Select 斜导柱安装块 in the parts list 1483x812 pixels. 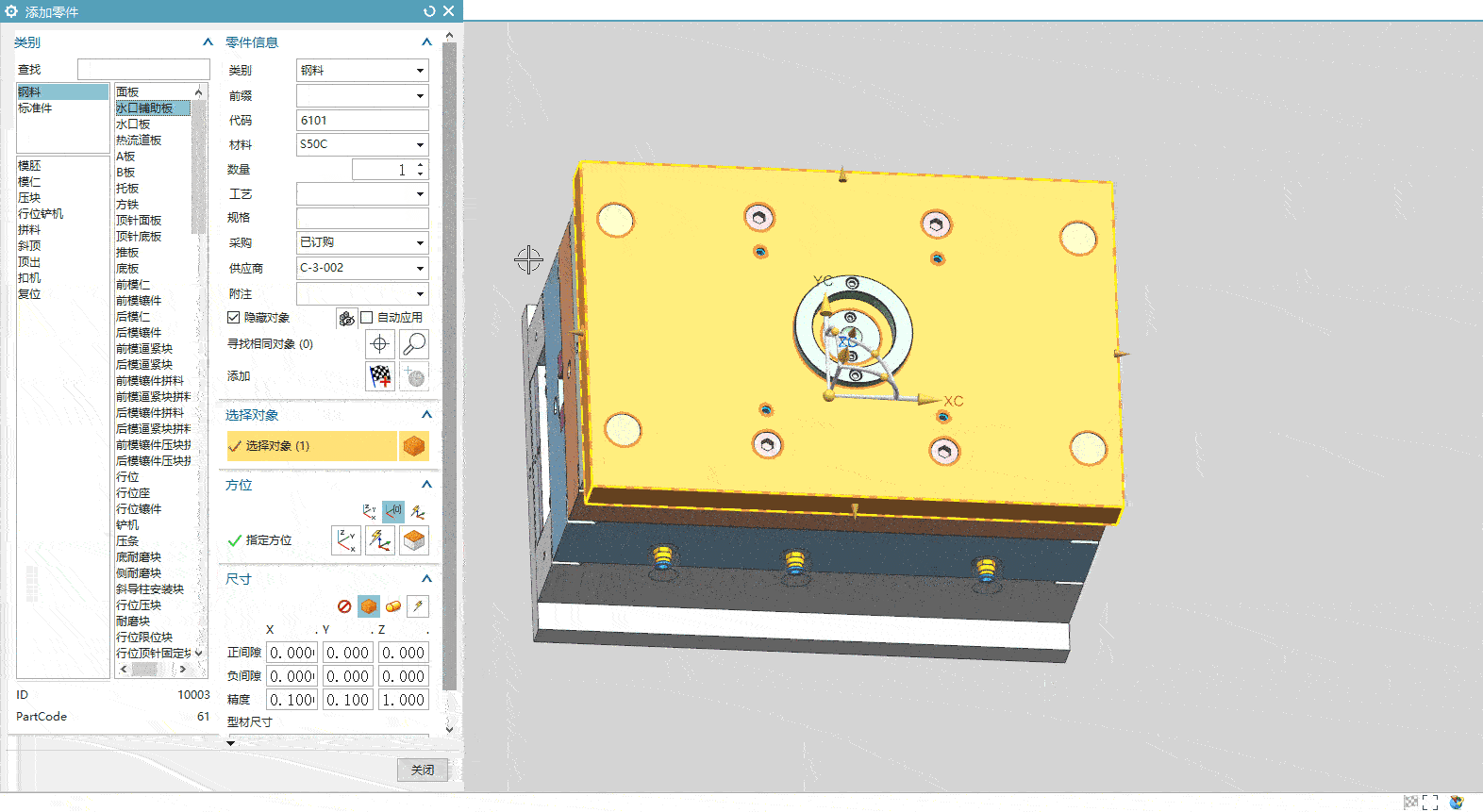pyautogui.click(x=150, y=589)
